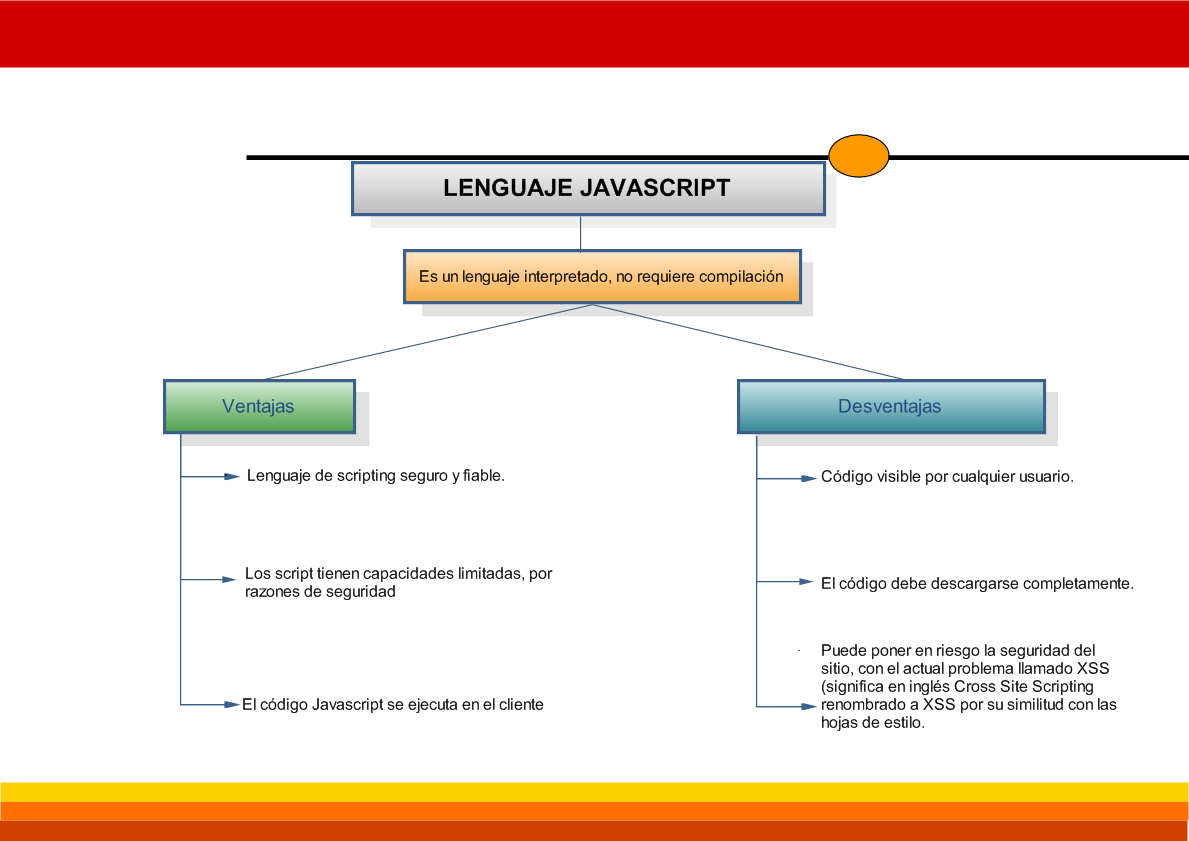Click "El código debe descargarse completamente."
Screen dimensions: 1189x841
(x=976, y=583)
